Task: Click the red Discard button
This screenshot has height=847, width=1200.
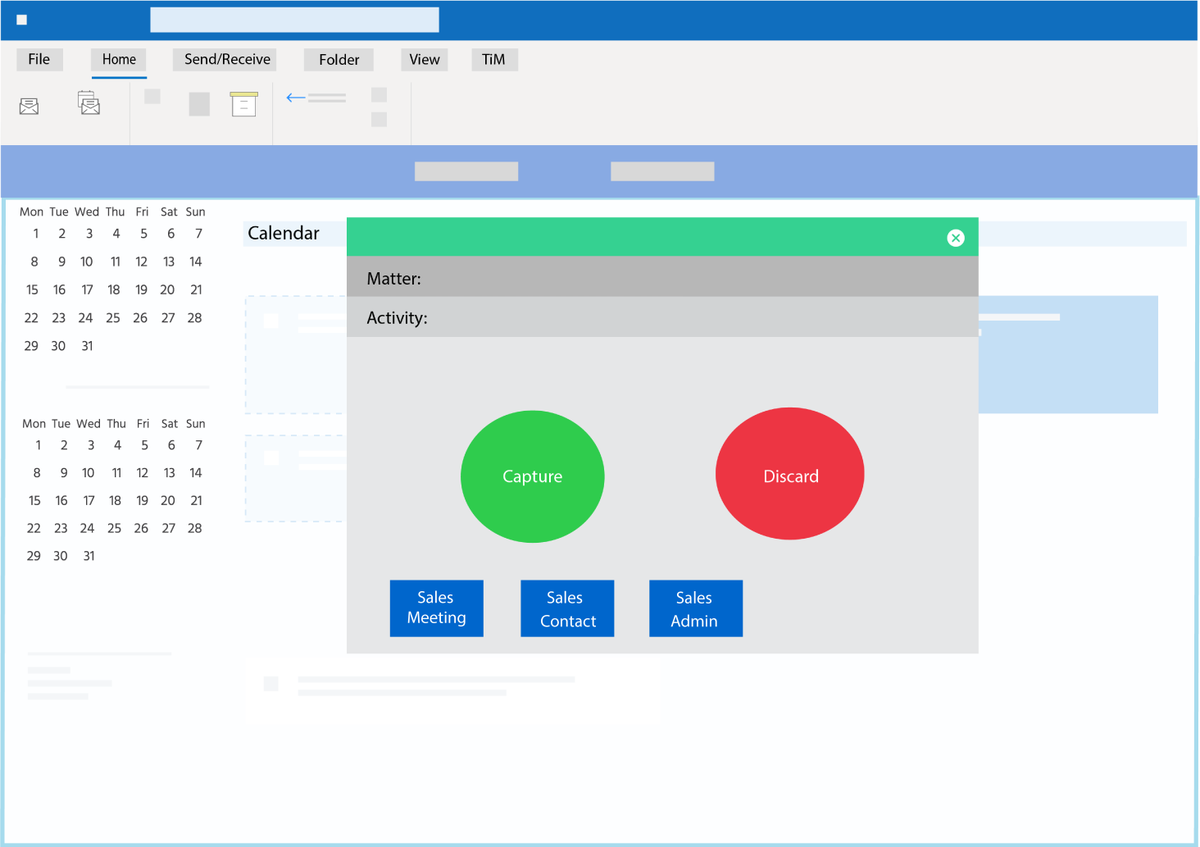Action: [790, 474]
